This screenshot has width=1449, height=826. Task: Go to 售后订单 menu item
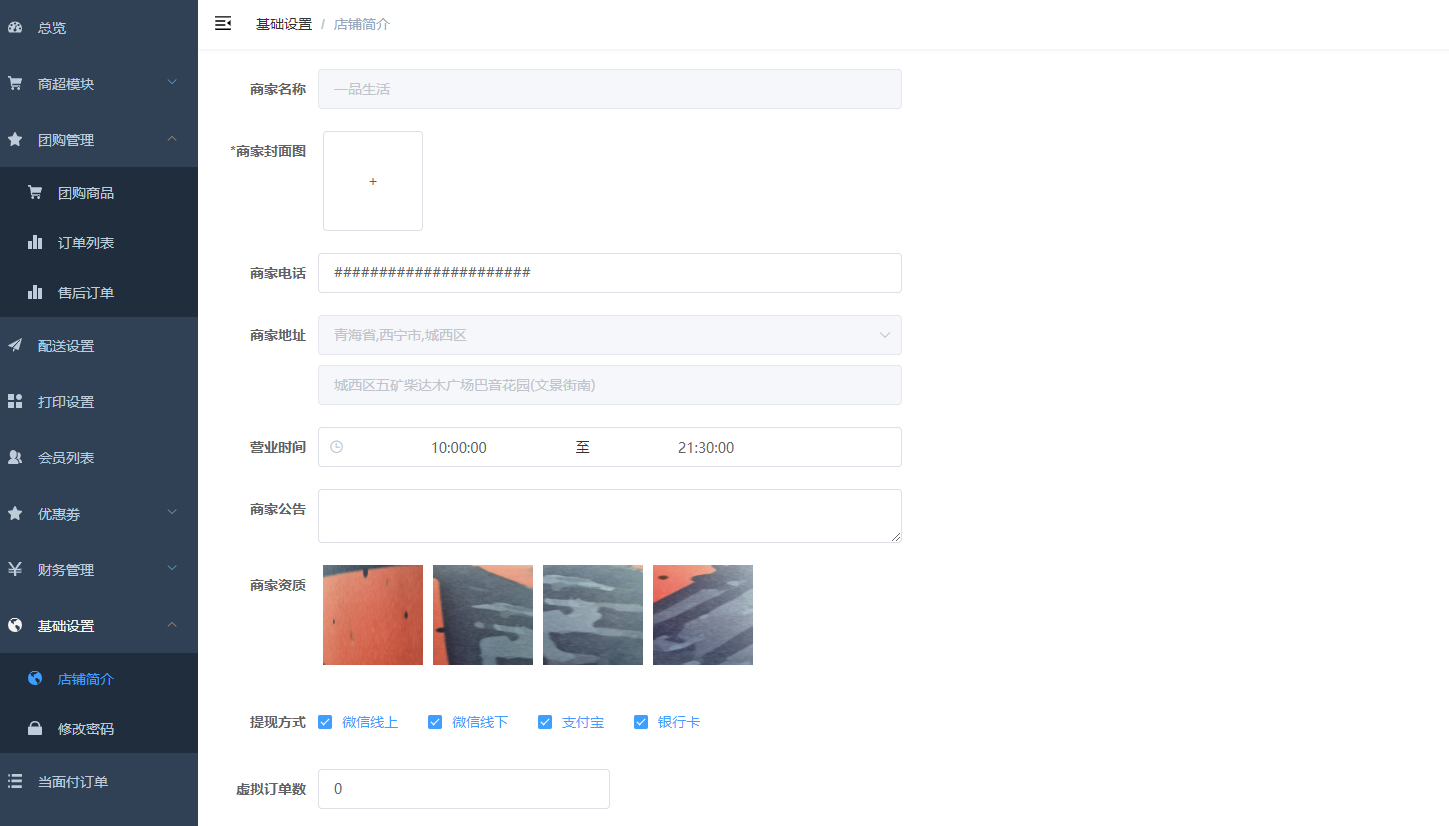pyautogui.click(x=86, y=293)
